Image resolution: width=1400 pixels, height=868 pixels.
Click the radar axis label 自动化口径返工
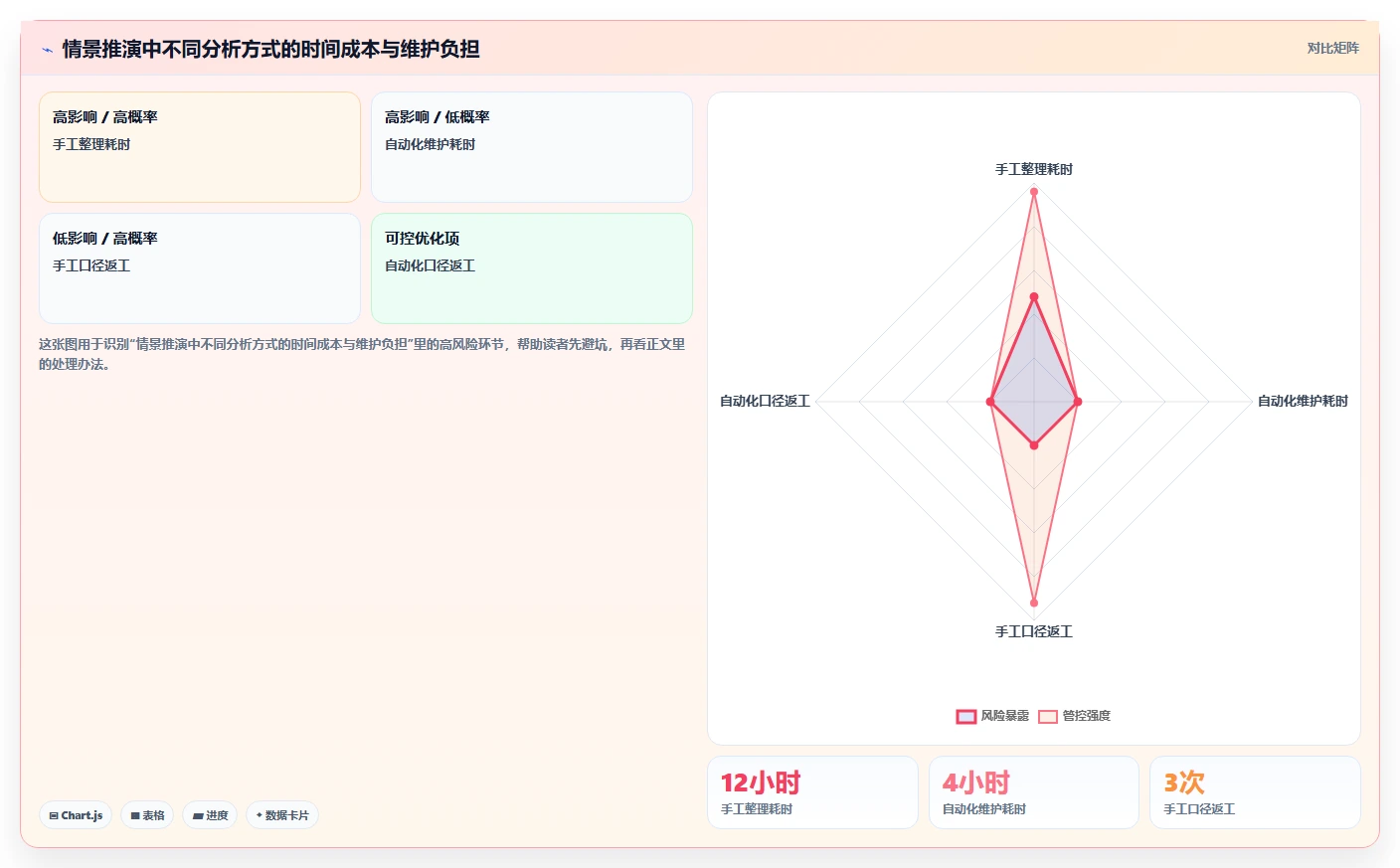point(765,401)
